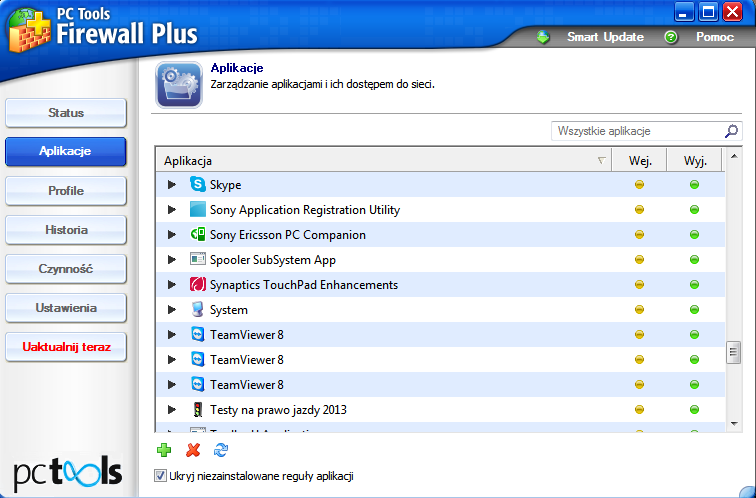
Task: Click the Aplikacje gears header icon
Action: coord(179,85)
